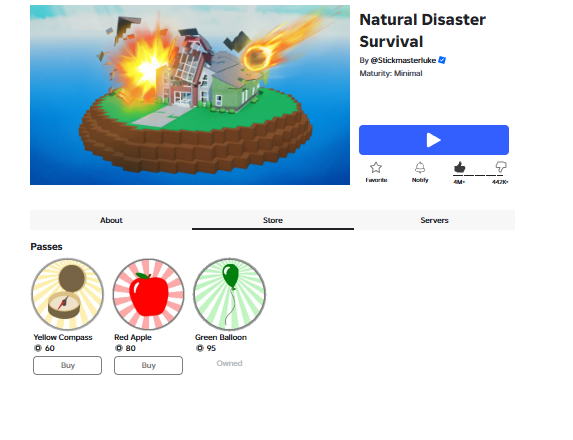Click the Green Balloon pass name
573x440 pixels.
[221, 337]
